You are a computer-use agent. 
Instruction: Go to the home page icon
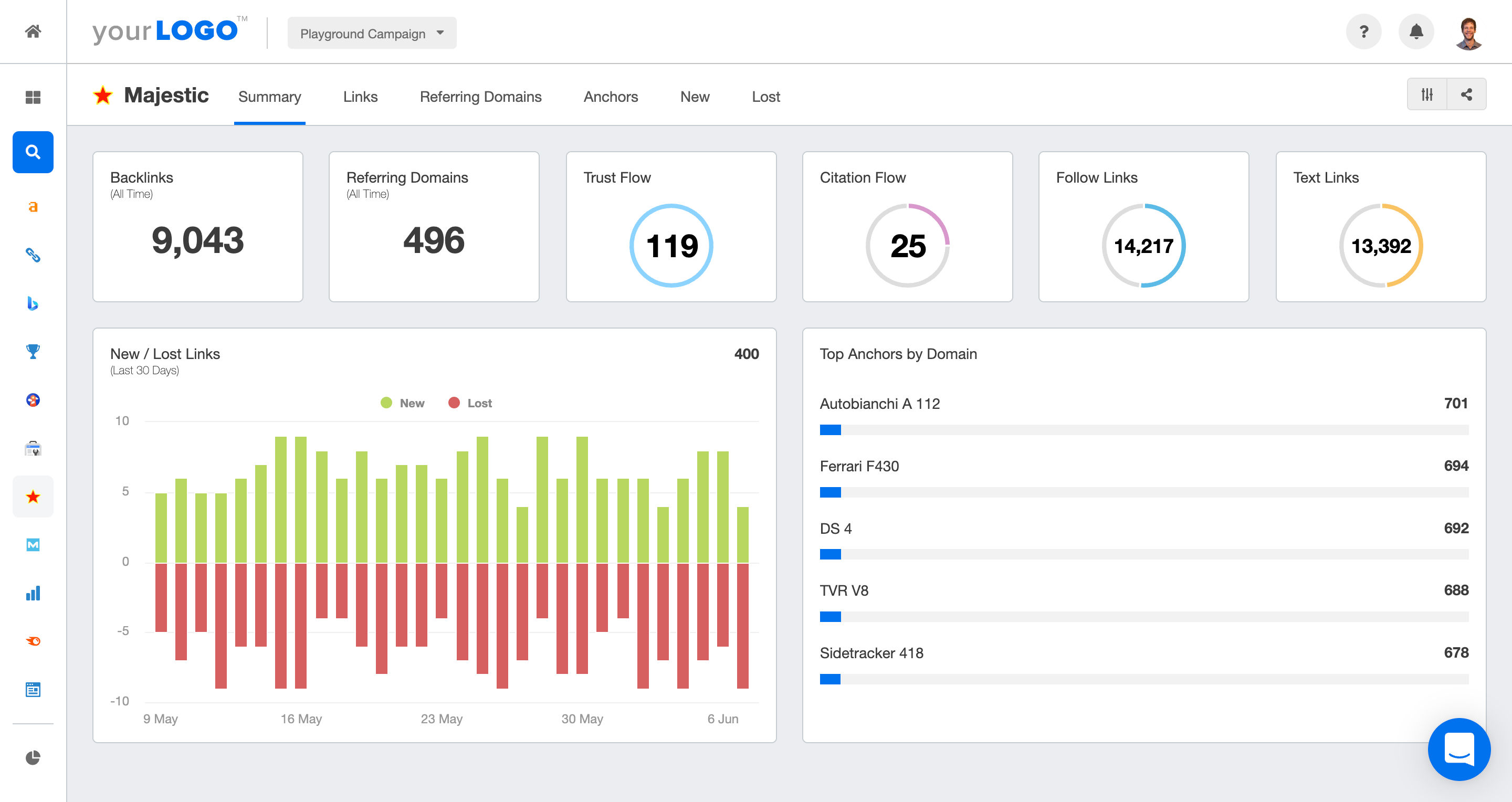tap(33, 31)
